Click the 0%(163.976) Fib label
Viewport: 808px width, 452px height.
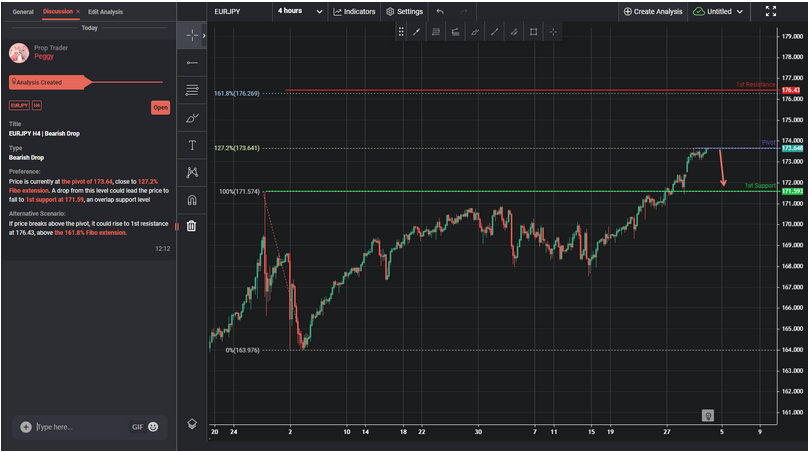coord(243,350)
